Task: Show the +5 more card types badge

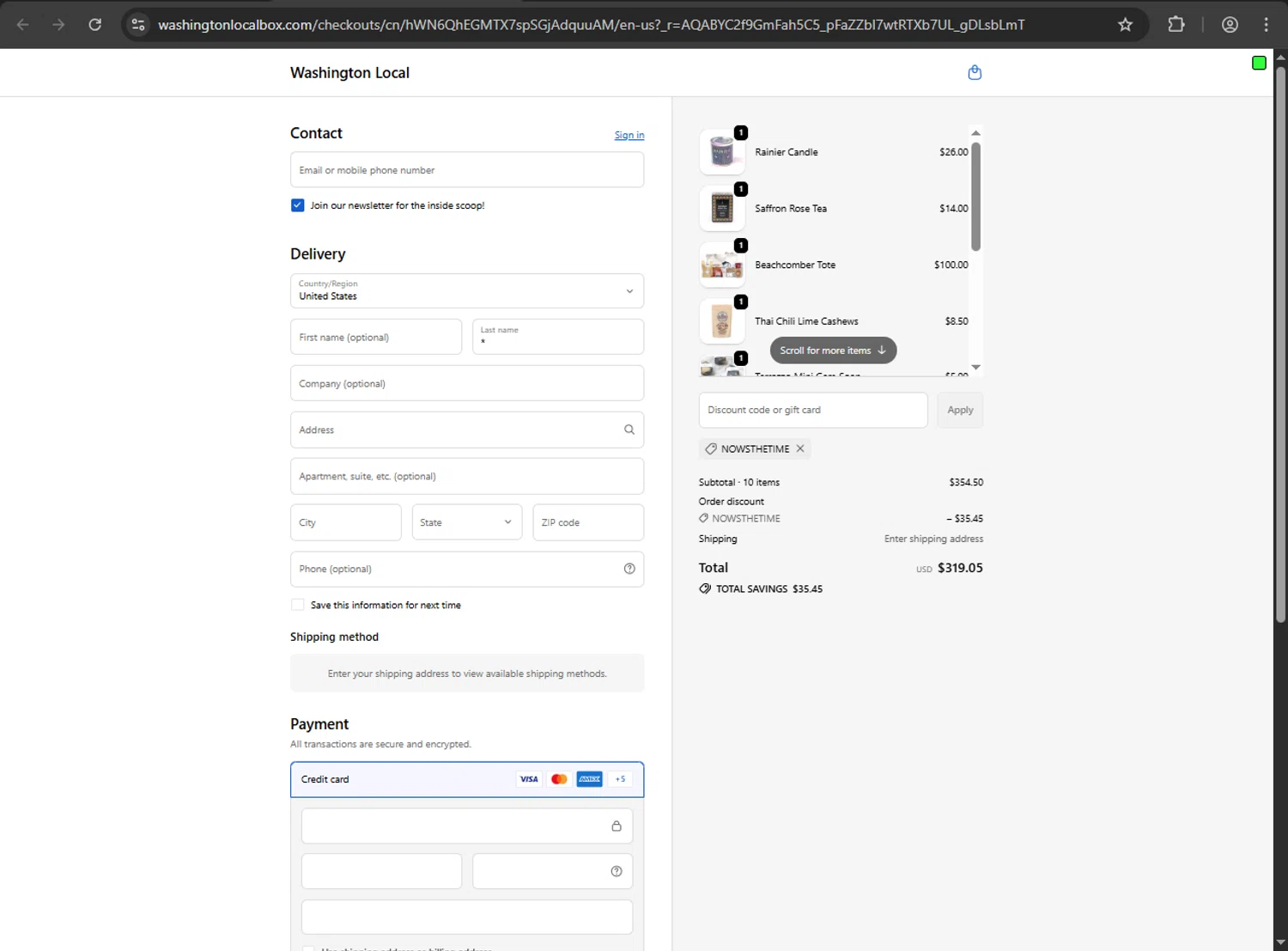Action: [620, 779]
